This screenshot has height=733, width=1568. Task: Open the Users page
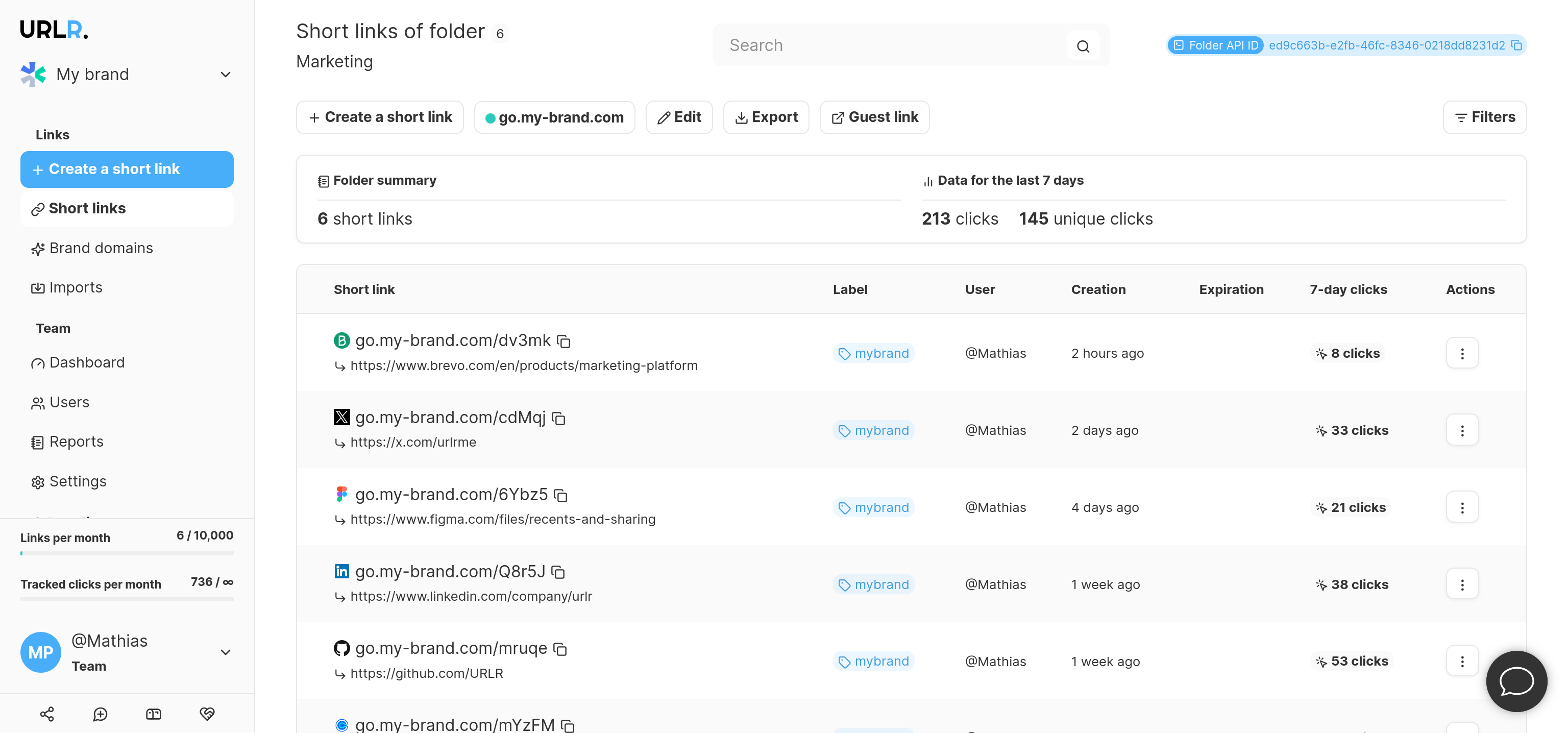[60, 402]
